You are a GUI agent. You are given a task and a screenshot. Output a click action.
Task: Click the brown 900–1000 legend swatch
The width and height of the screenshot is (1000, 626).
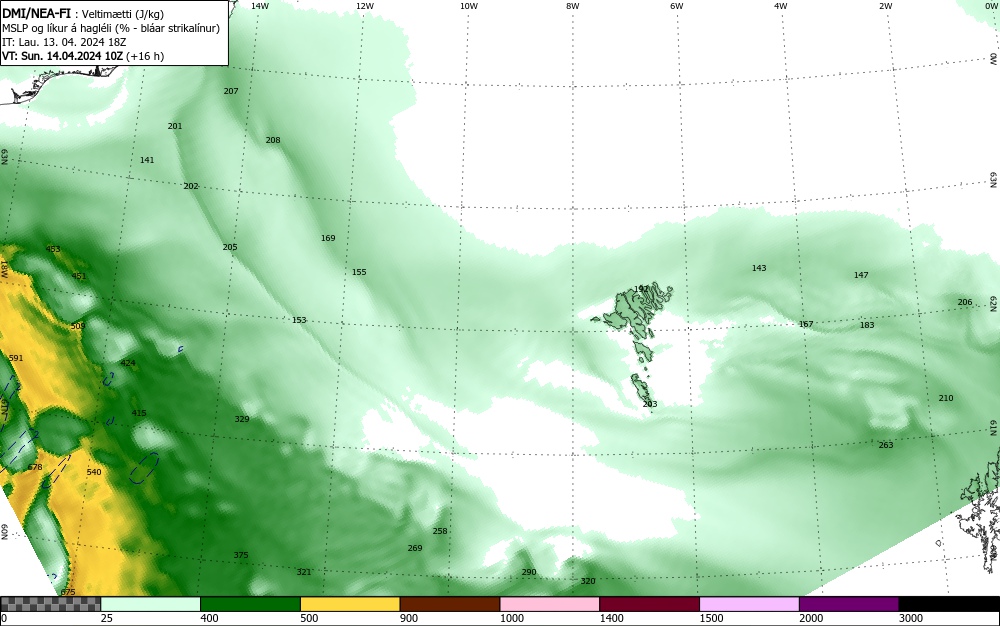coord(450,604)
